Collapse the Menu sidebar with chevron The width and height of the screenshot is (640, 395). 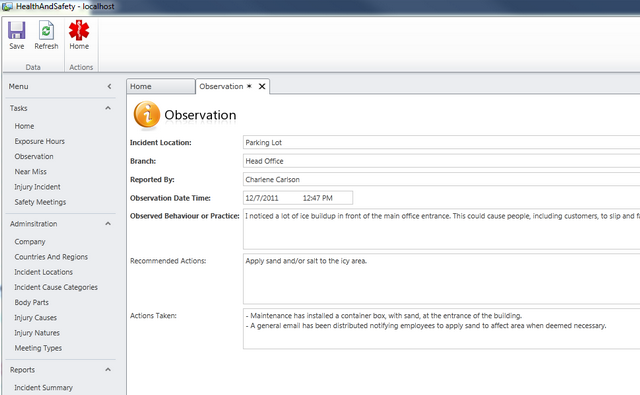(x=109, y=87)
